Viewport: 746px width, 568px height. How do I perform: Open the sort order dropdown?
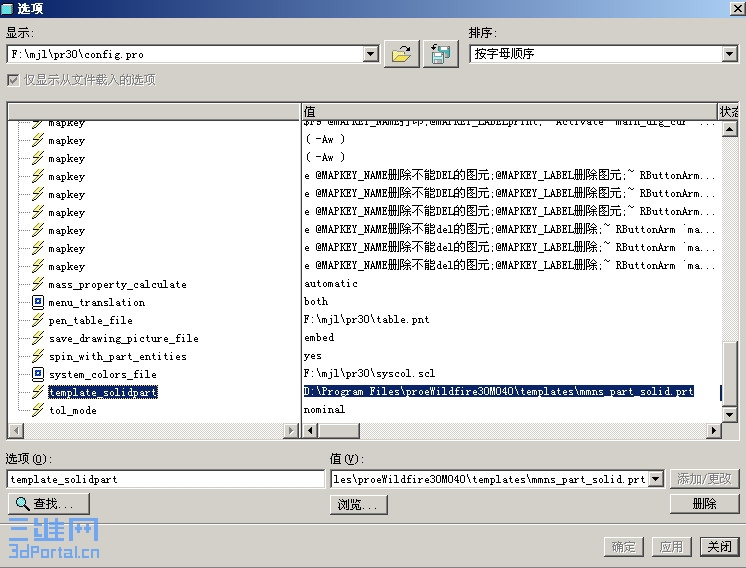[x=729, y=54]
